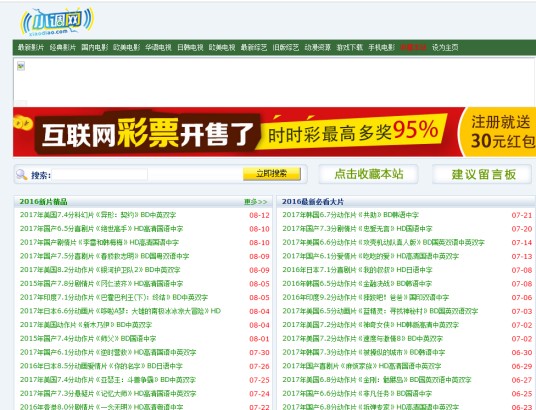This screenshot has height=410, width=536.
Task: Open 动漫资源 in navigation bar
Action: [318, 48]
